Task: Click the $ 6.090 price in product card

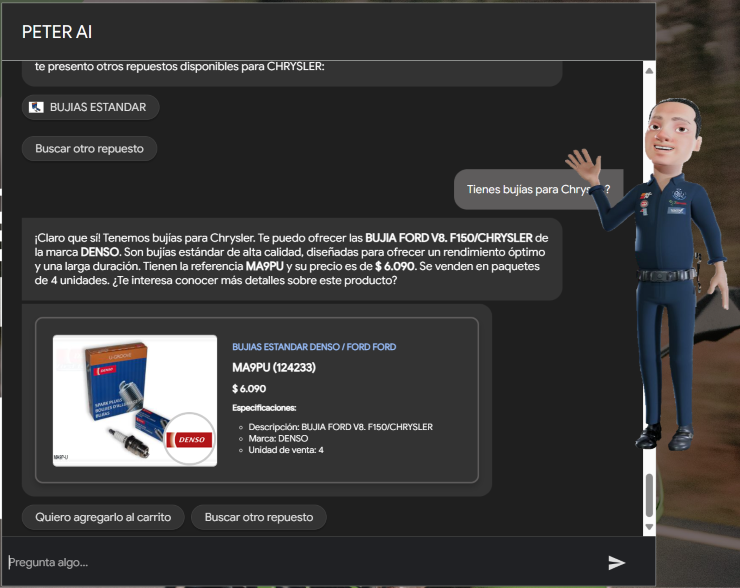Action: pos(249,389)
